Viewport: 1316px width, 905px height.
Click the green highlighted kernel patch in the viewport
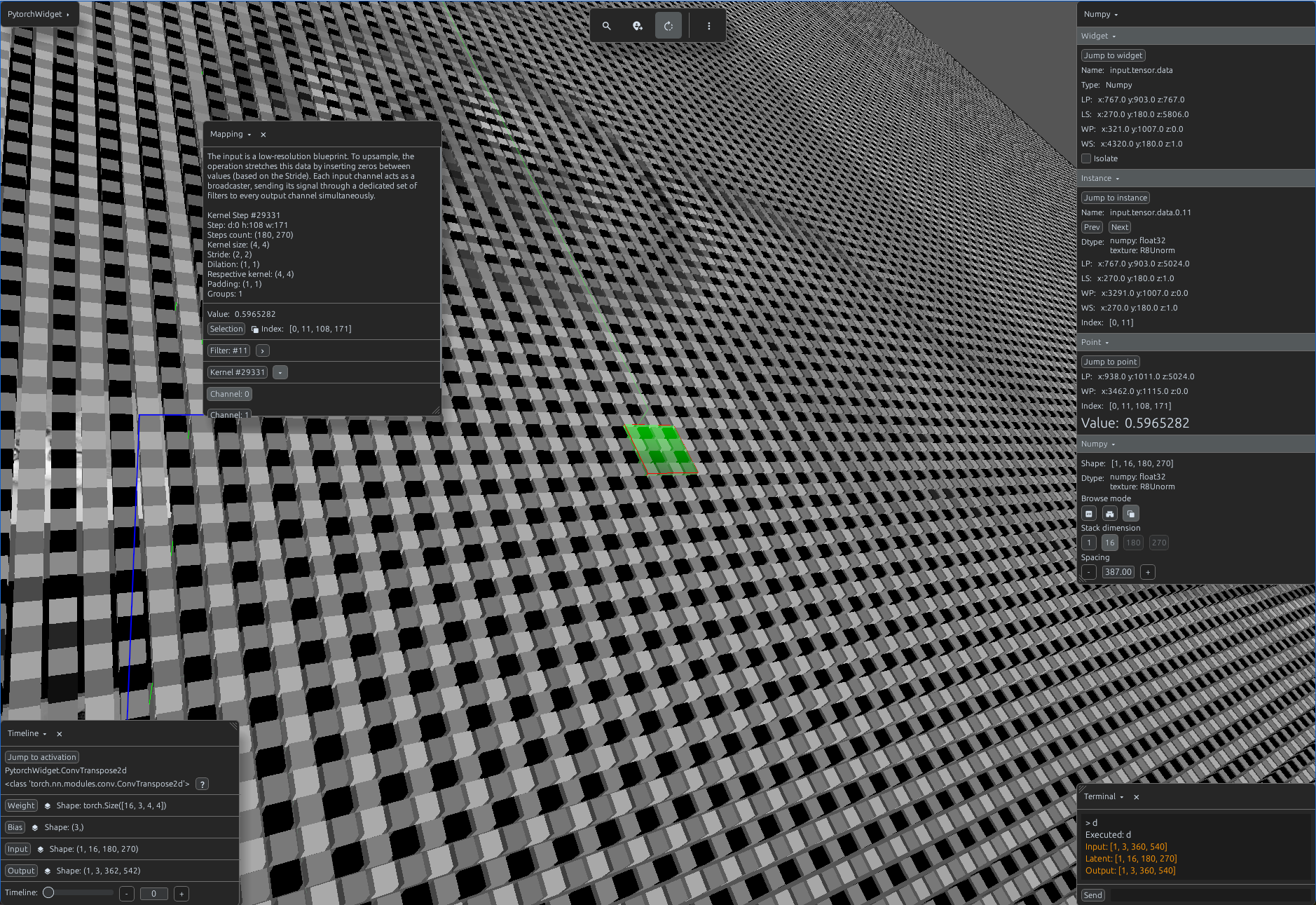(x=662, y=449)
